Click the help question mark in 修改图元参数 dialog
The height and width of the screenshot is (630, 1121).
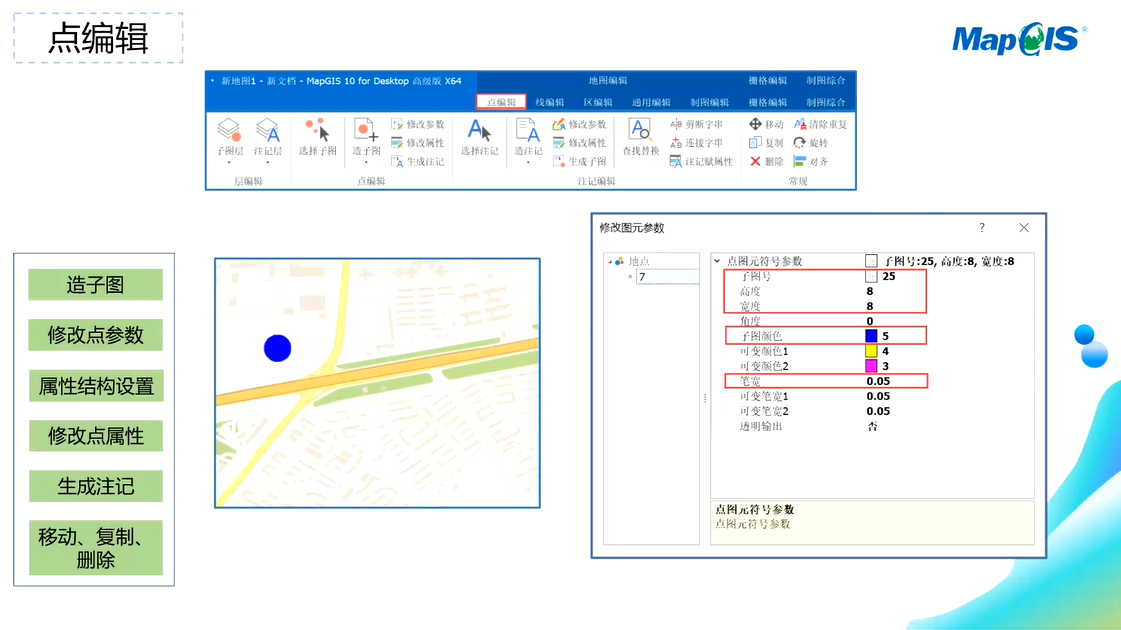click(982, 227)
